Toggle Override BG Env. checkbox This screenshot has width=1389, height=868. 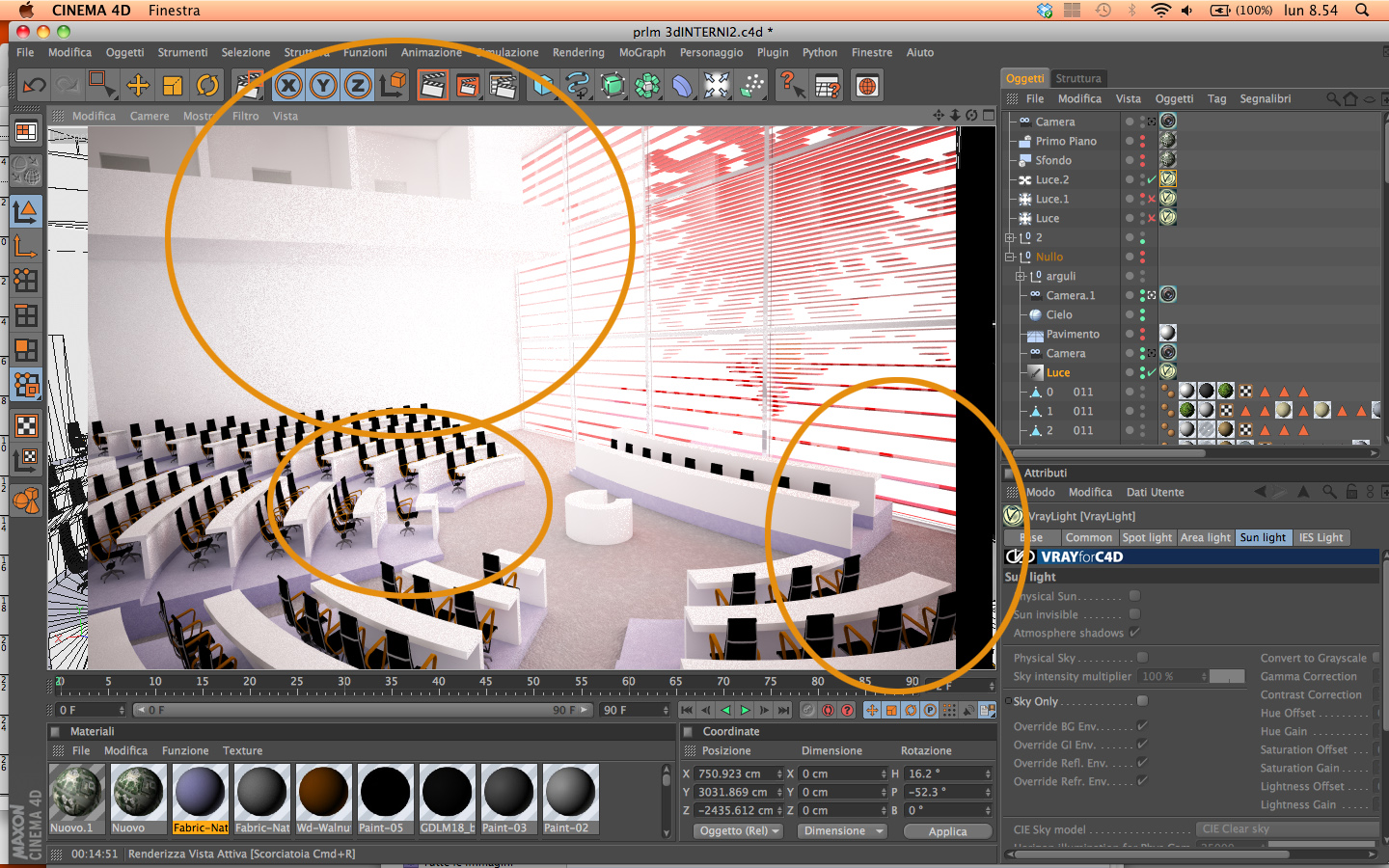click(1142, 726)
